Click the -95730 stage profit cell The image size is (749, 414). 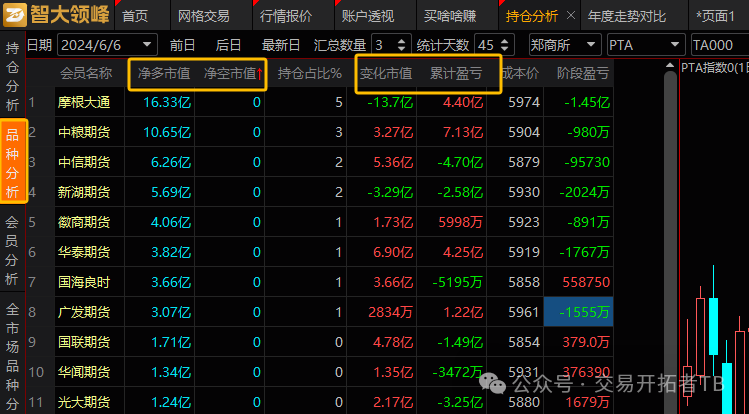point(587,162)
